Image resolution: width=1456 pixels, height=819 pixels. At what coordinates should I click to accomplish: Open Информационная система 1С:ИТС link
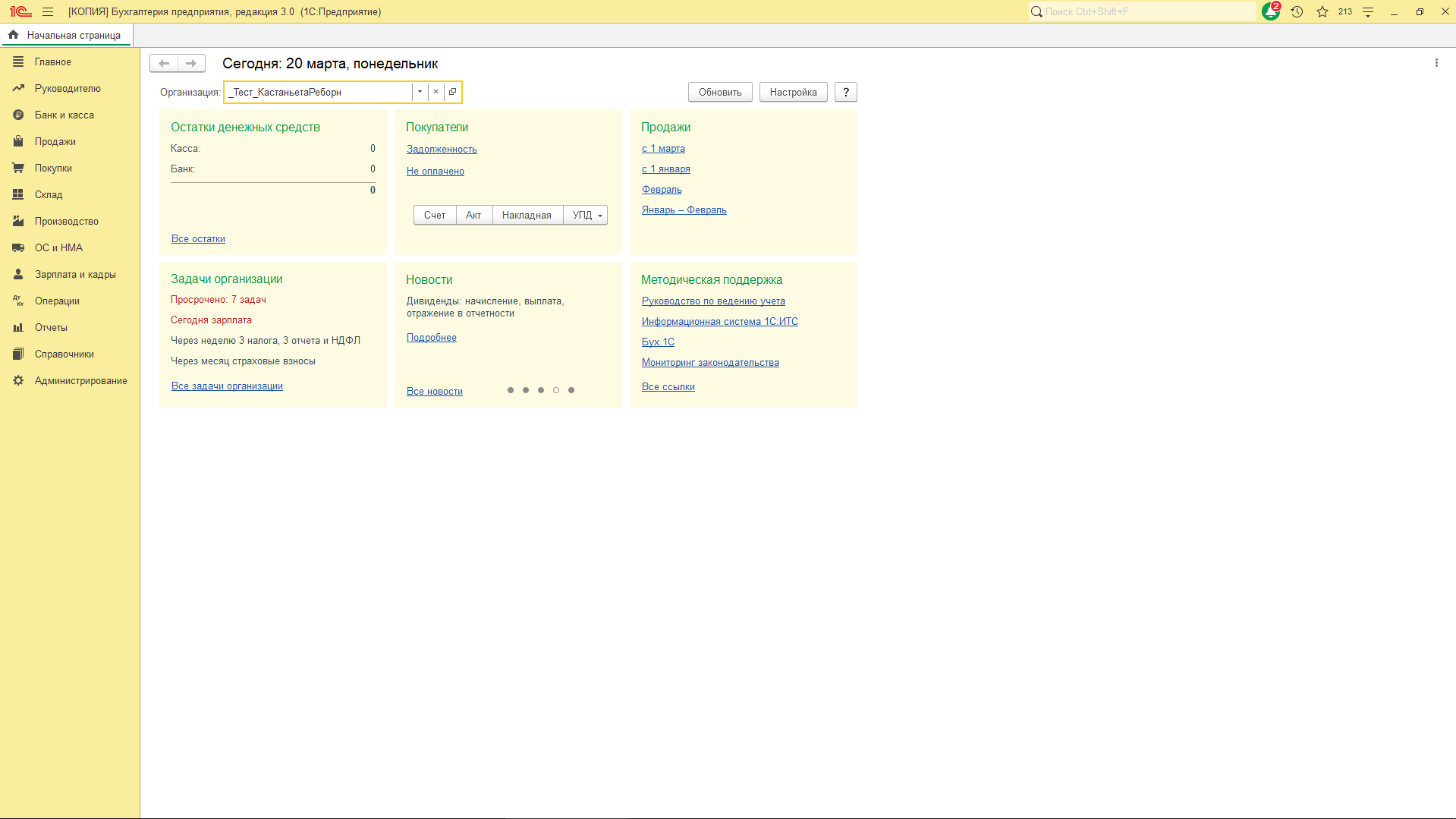click(x=720, y=322)
